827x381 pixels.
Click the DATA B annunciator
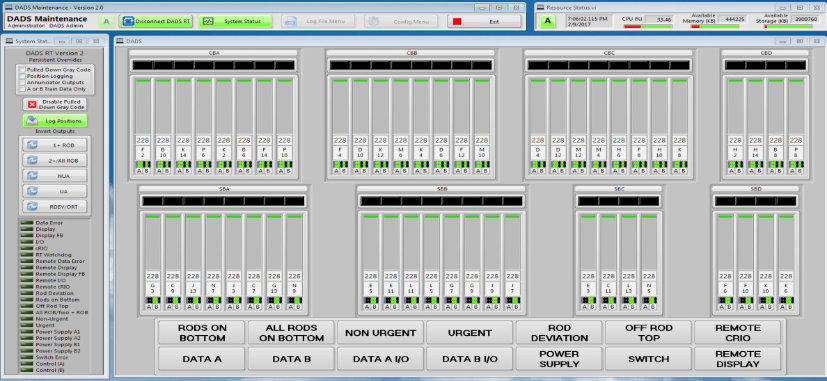coord(291,359)
